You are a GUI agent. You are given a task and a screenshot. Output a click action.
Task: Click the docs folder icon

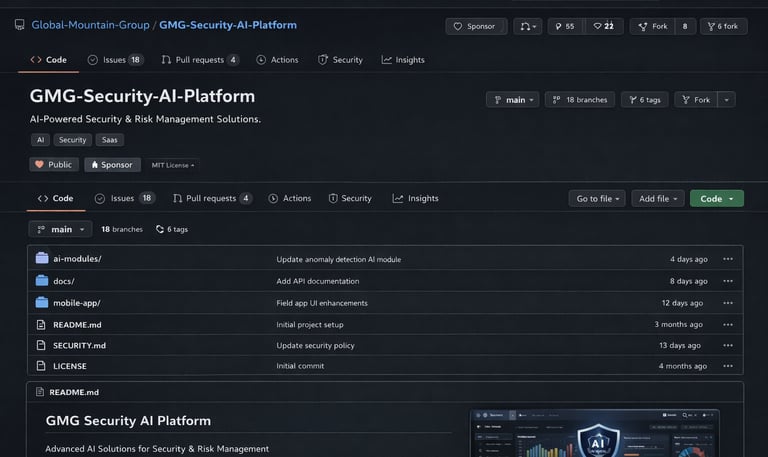tap(42, 280)
